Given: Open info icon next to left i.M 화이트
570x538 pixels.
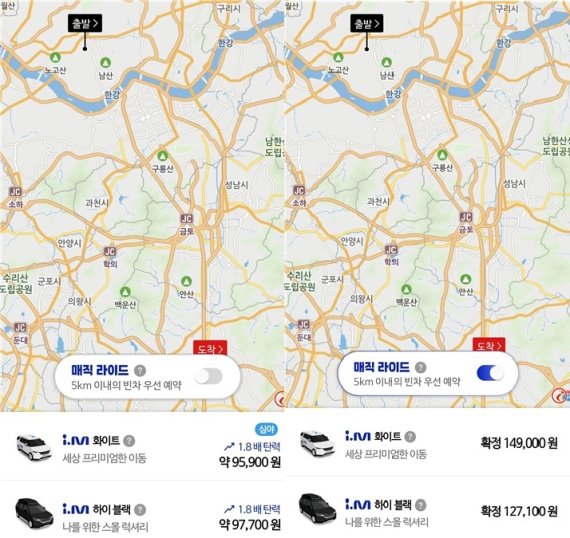Looking at the screenshot, I should 129,441.
